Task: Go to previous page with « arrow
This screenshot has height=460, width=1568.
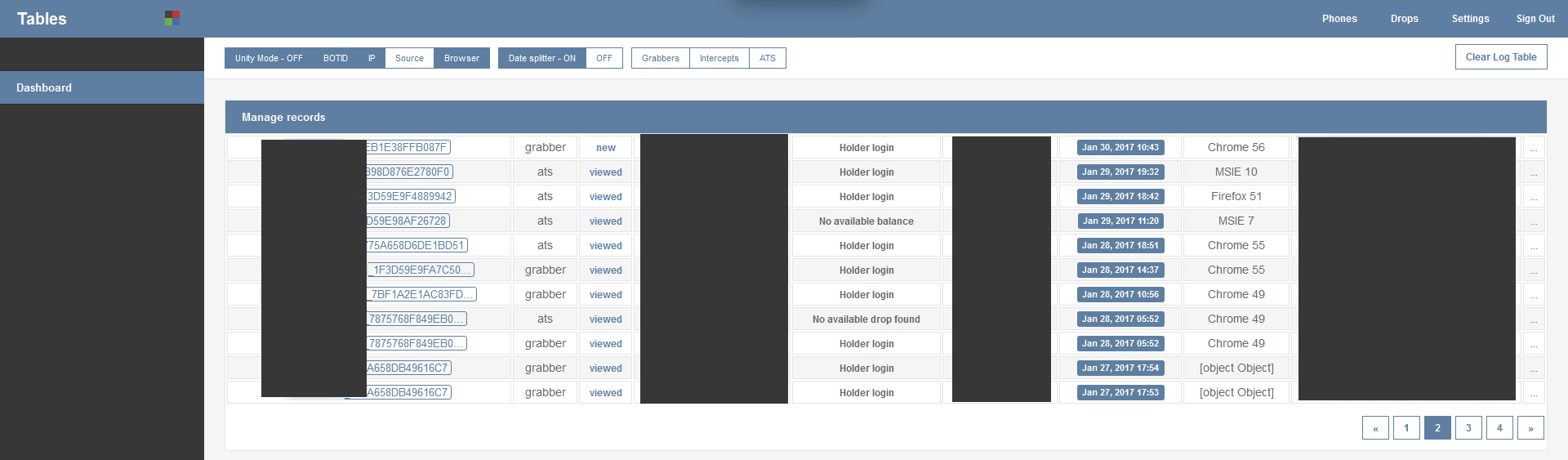Action: [1375, 428]
